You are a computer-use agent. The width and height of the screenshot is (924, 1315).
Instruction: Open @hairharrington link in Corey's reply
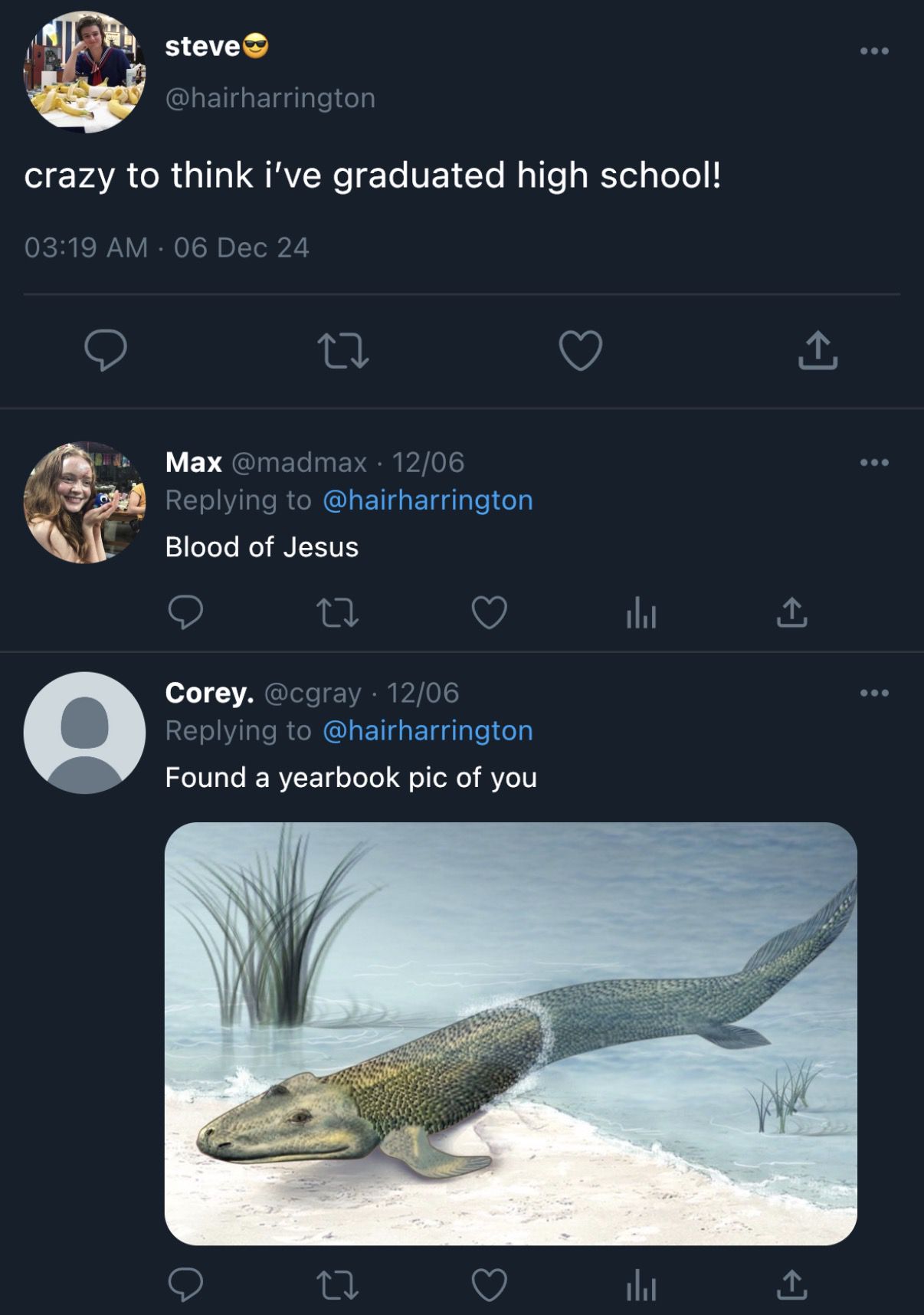[x=428, y=731]
